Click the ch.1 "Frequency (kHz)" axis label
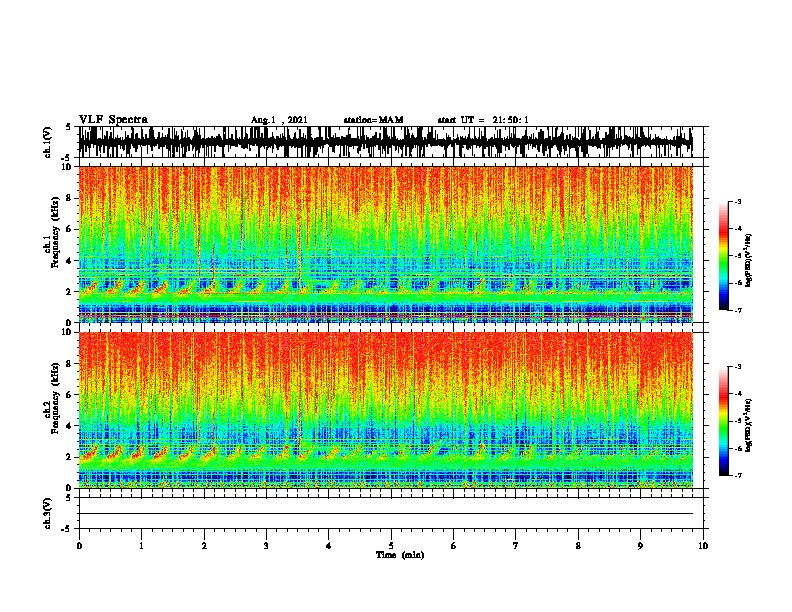 pyautogui.click(x=55, y=232)
